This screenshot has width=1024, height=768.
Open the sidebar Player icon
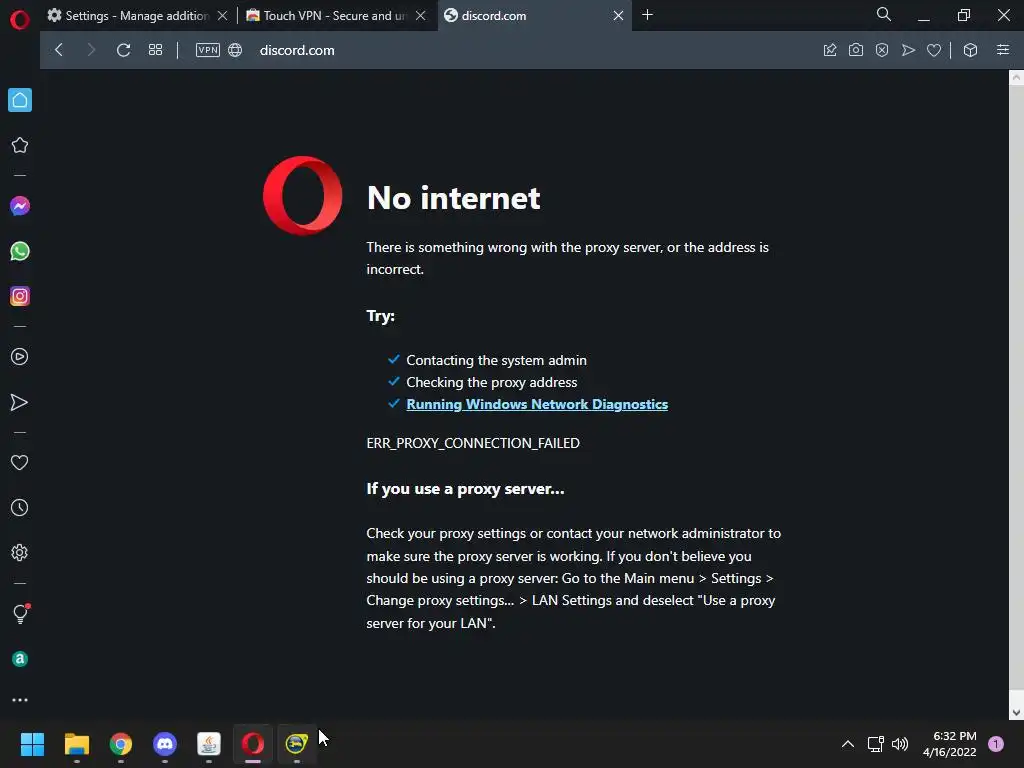pos(20,357)
